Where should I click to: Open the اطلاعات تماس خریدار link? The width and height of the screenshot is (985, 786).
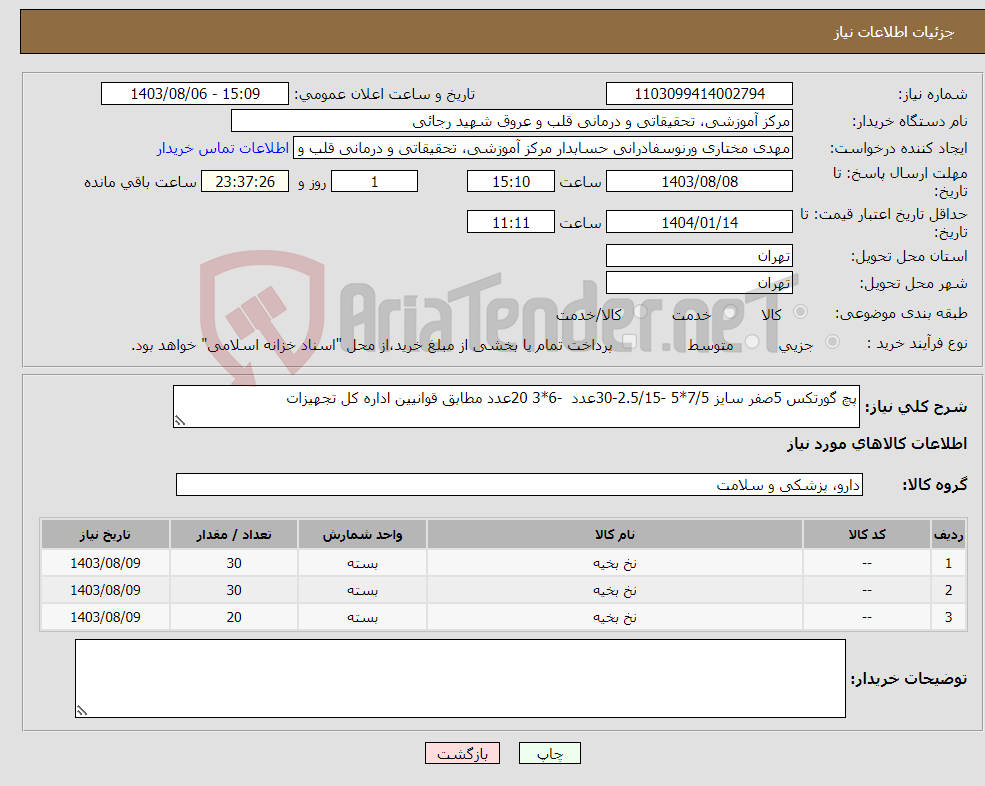coord(223,148)
